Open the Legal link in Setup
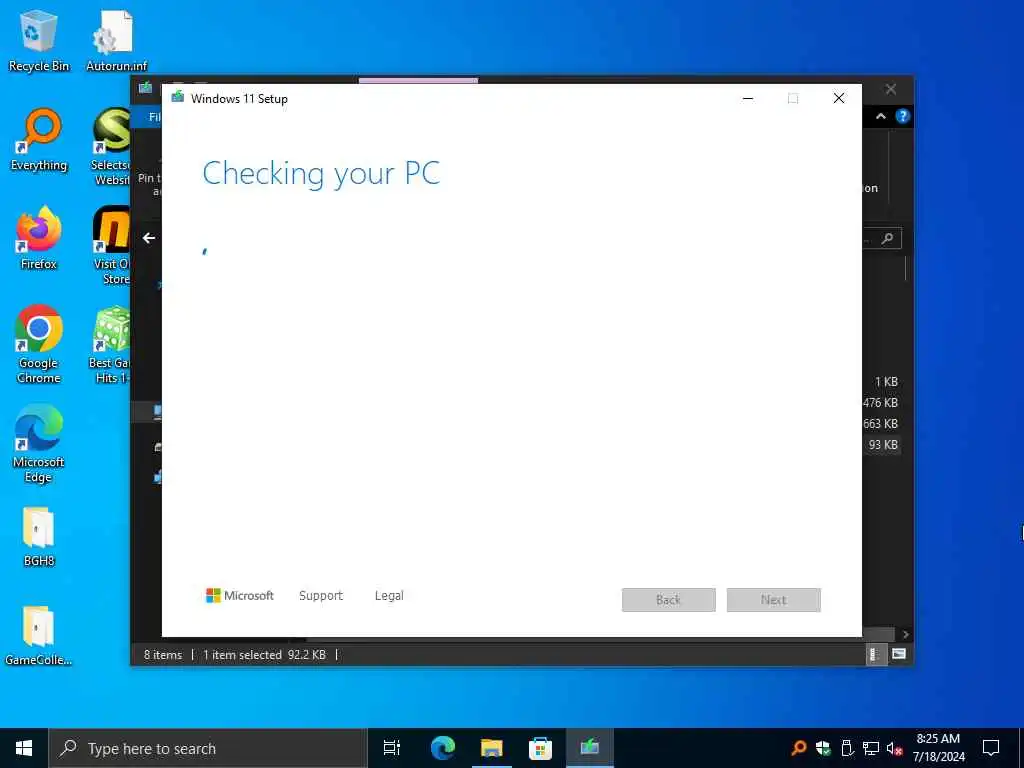 (x=389, y=596)
